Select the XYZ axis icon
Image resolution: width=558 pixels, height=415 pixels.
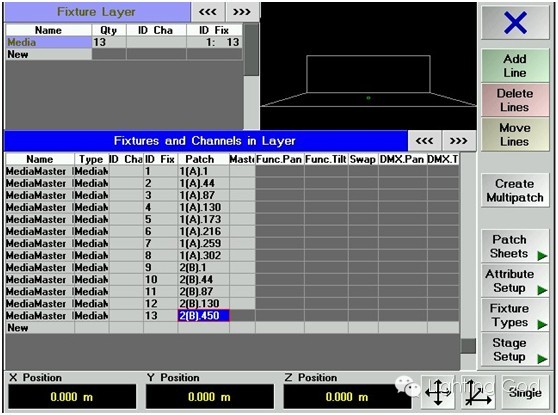[479, 392]
